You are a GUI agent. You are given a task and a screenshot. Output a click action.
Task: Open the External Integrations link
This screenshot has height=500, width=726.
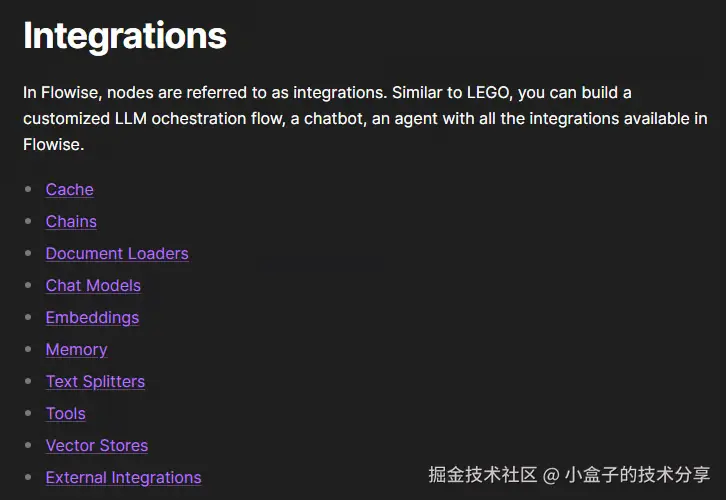coord(123,478)
